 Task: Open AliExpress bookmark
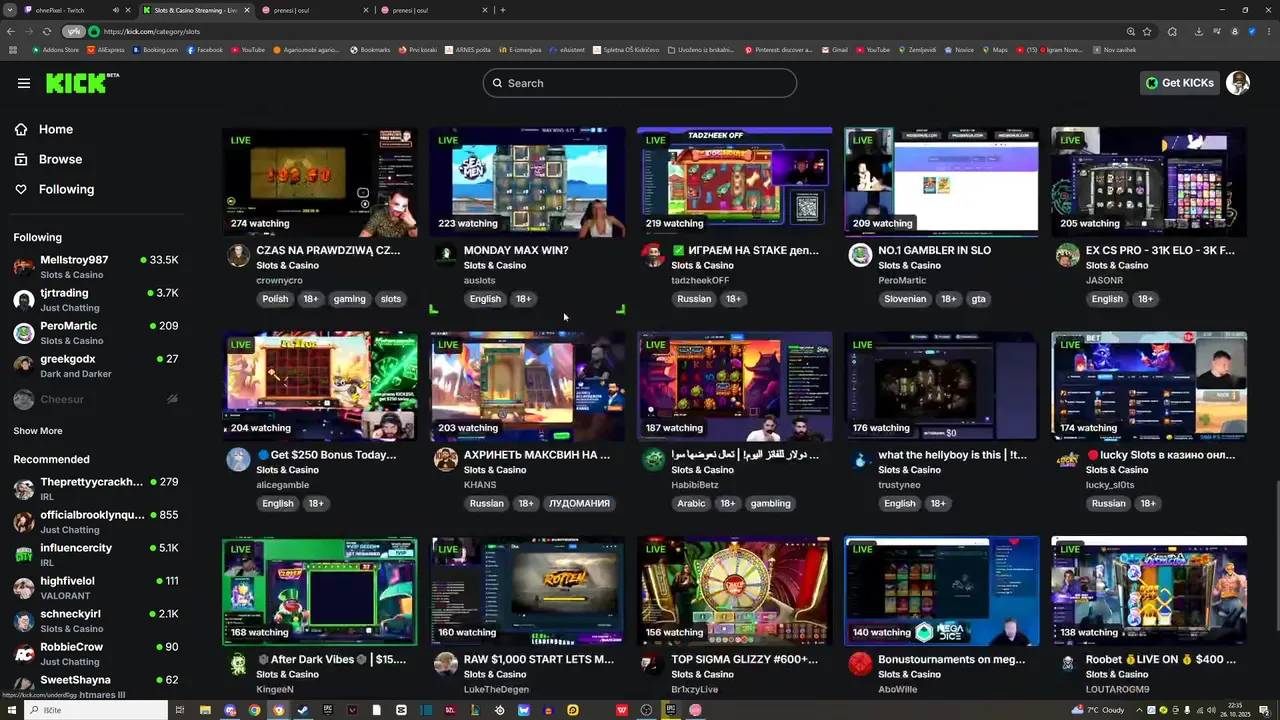(x=106, y=49)
